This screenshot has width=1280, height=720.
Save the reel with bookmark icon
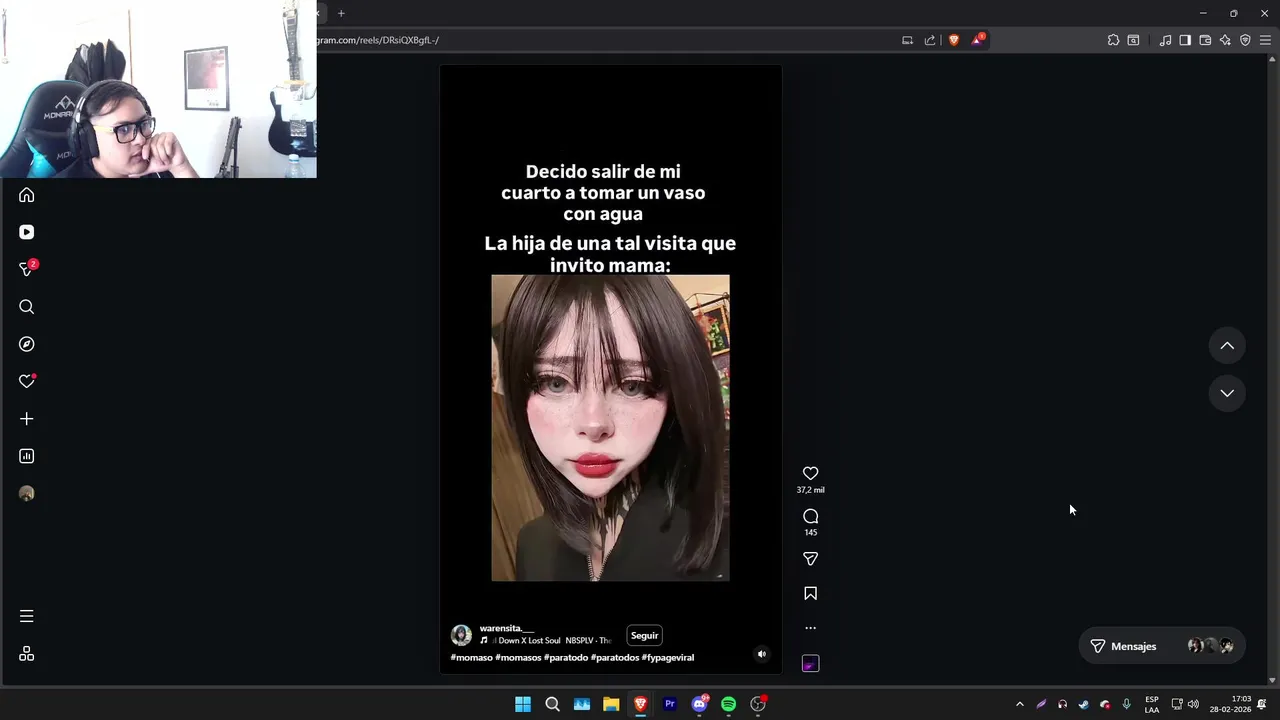(811, 593)
